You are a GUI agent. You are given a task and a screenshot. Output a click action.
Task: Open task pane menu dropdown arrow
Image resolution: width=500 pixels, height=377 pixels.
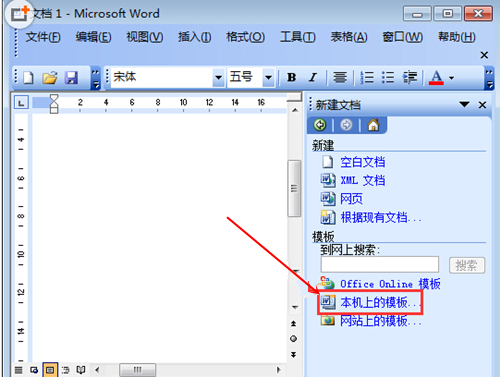point(464,105)
